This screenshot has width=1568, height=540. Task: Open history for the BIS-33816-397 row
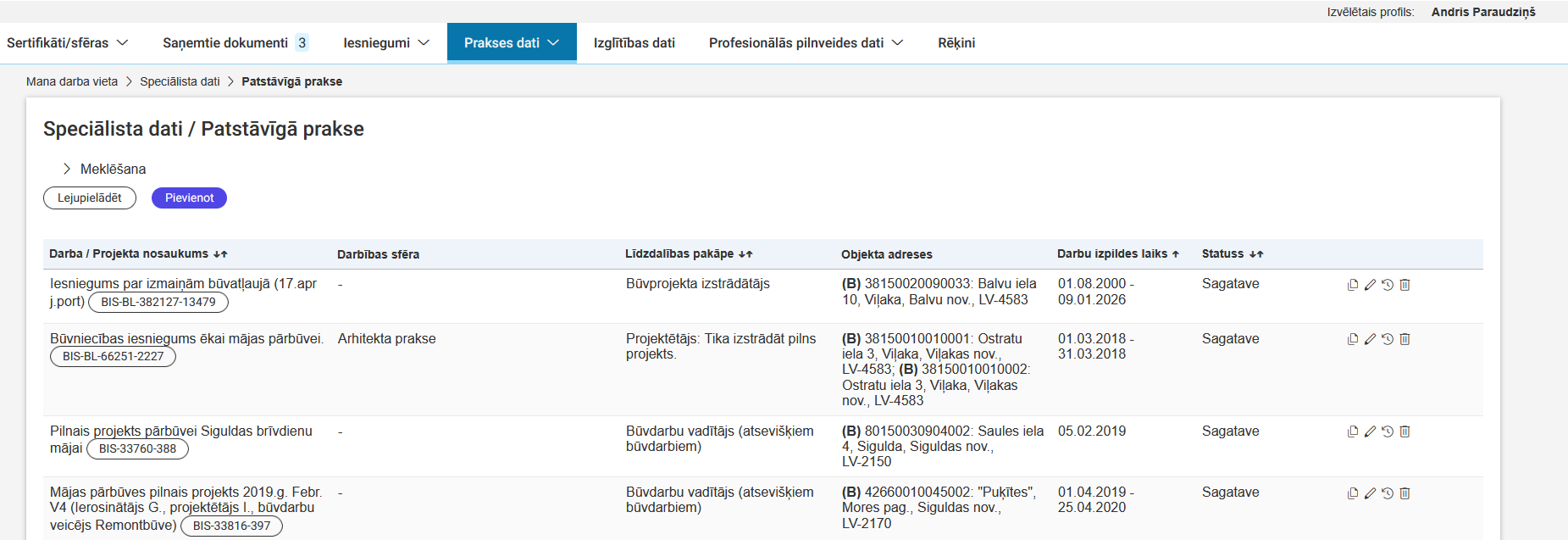tap(1388, 493)
